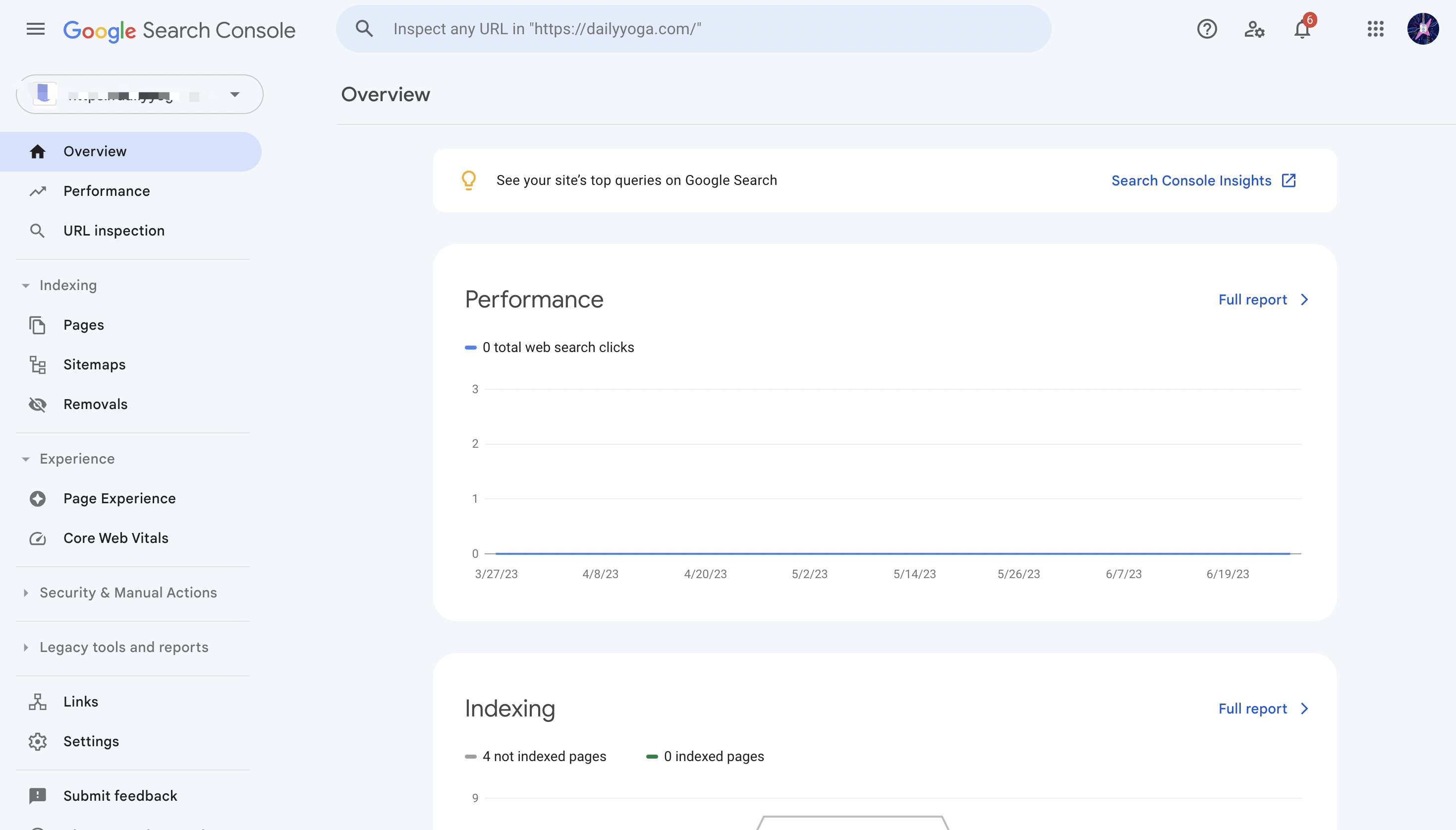Viewport: 1456px width, 830px height.
Task: Click Submit feedback link
Action: click(x=119, y=796)
